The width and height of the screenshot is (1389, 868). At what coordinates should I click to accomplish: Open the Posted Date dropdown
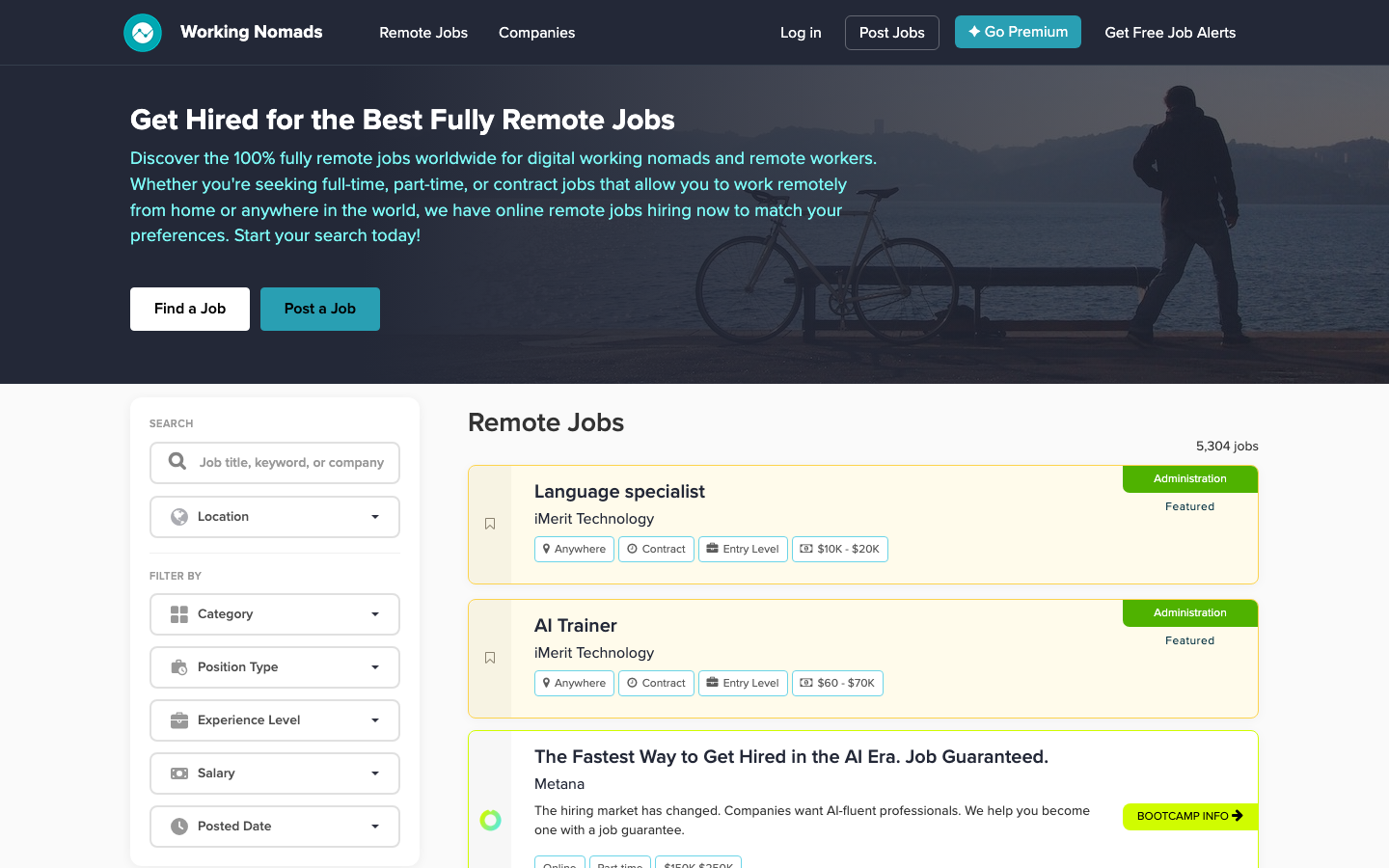tap(275, 827)
